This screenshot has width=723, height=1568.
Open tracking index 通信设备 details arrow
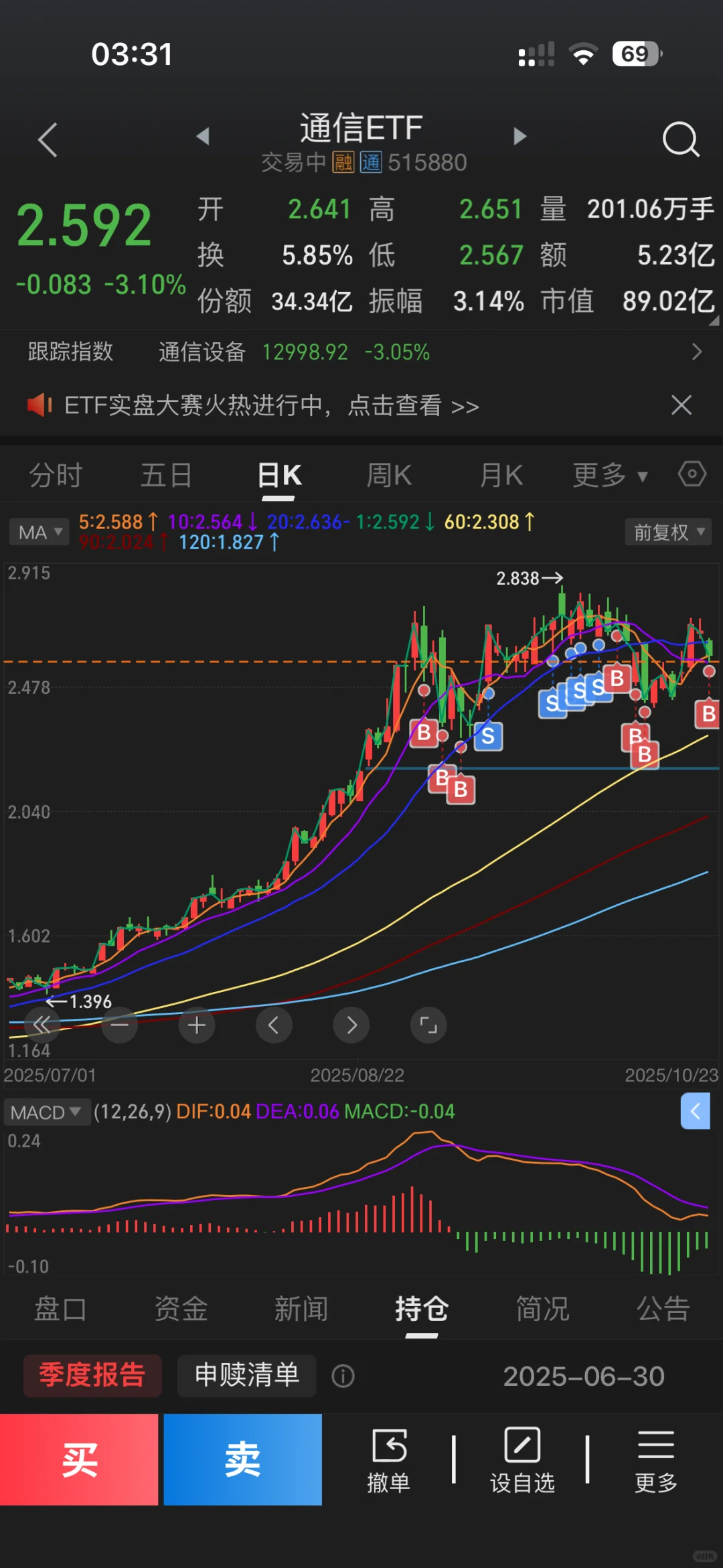(x=697, y=352)
